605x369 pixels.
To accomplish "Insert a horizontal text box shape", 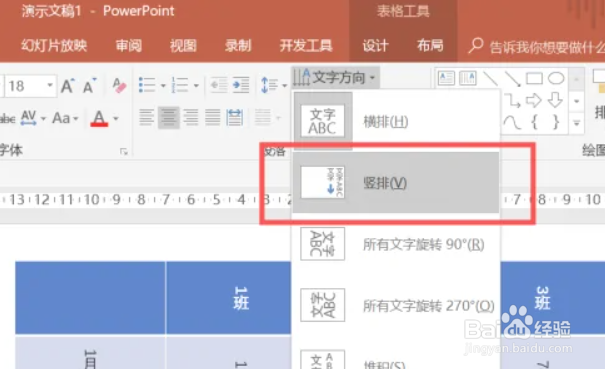I will tap(446, 78).
